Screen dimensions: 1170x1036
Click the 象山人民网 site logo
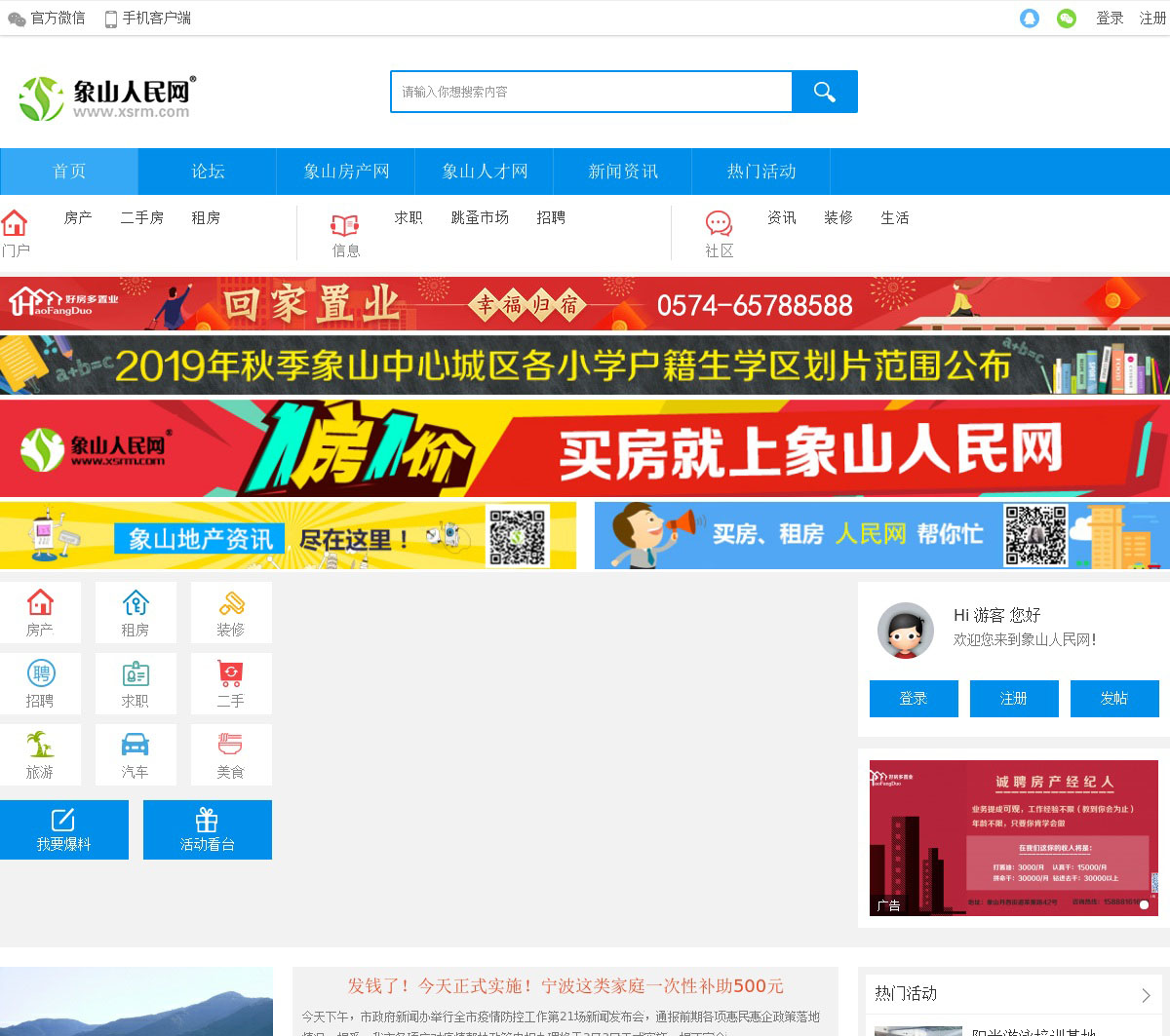pos(107,97)
